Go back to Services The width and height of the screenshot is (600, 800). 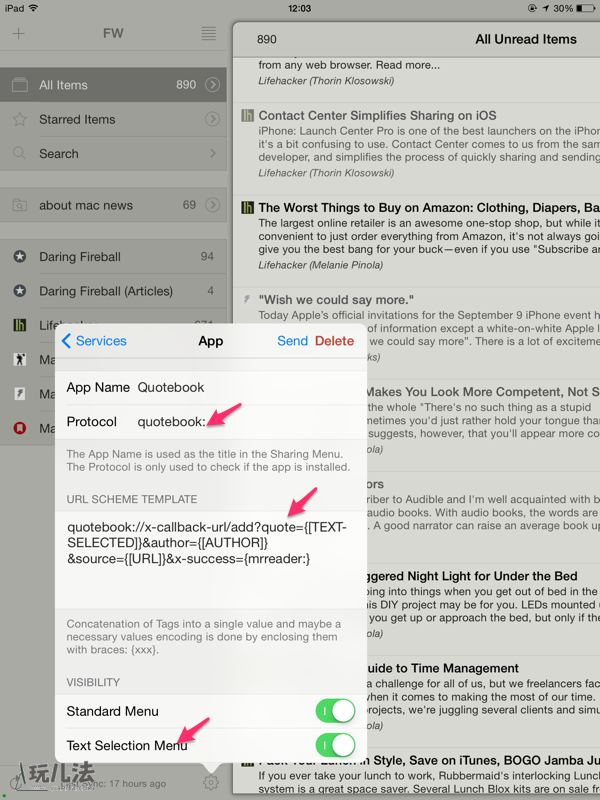point(94,341)
